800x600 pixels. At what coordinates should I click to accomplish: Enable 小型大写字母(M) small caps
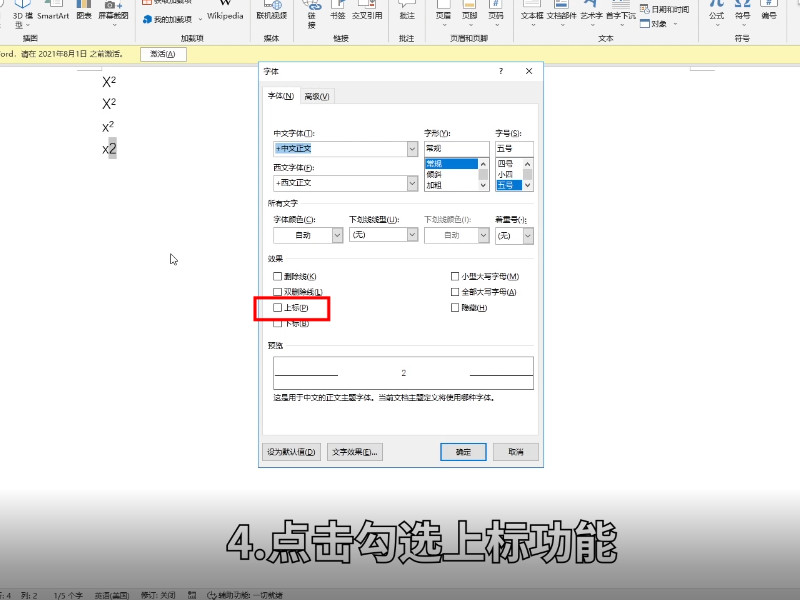point(455,276)
